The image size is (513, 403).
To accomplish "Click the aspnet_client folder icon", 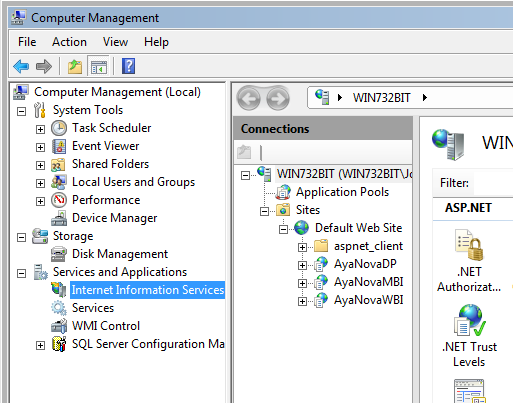I will pyautogui.click(x=321, y=246).
